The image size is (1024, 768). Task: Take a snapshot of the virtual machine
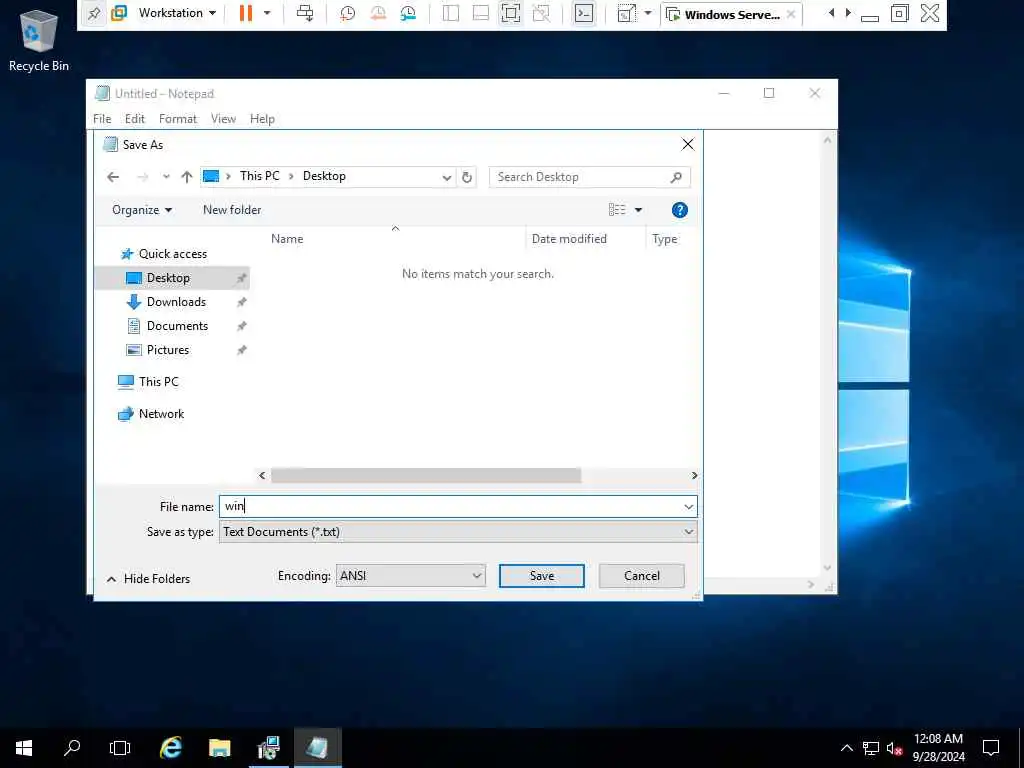pos(347,13)
